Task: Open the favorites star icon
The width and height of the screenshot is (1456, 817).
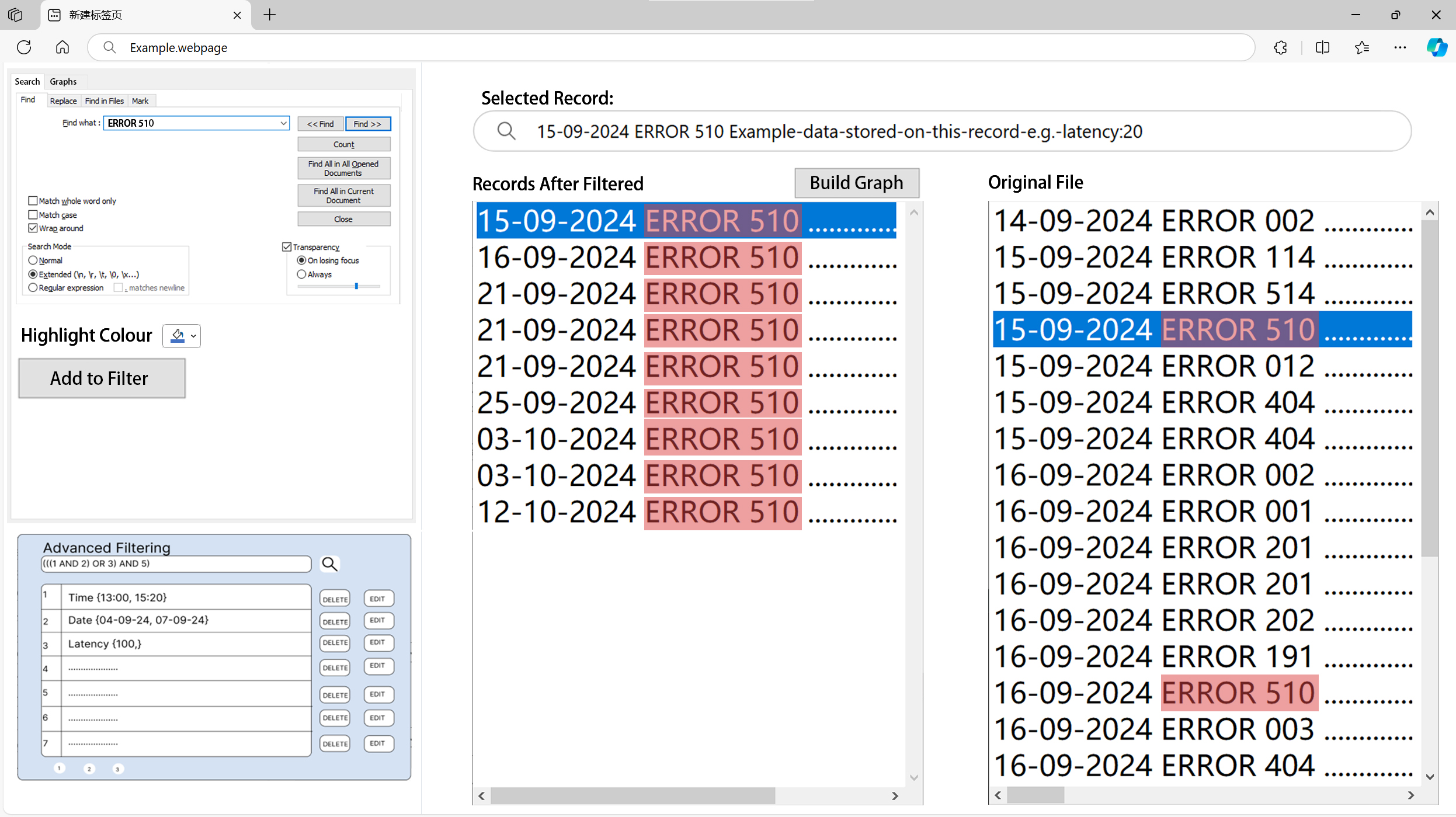Action: pos(1362,47)
